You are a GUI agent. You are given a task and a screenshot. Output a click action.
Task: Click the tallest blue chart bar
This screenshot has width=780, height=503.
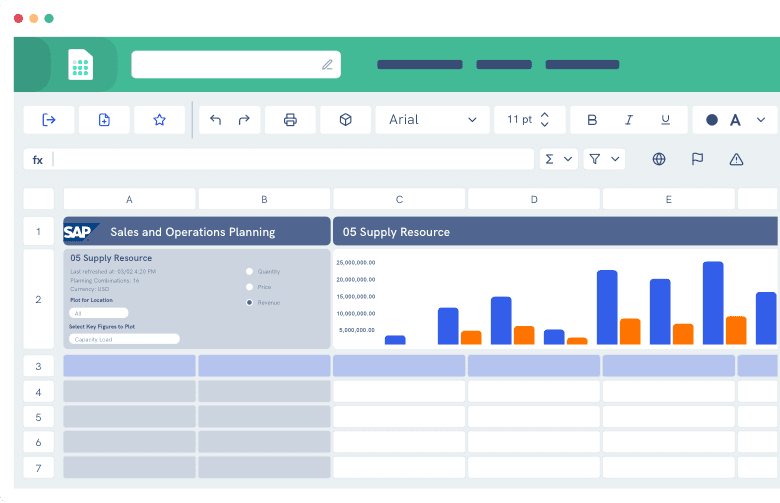pos(713,303)
